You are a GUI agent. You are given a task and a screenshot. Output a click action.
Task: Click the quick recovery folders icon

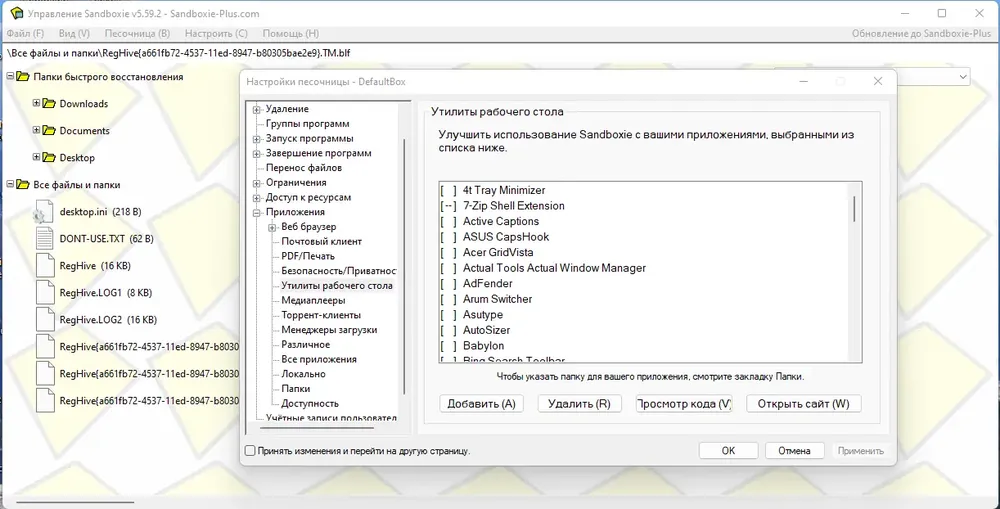click(23, 77)
